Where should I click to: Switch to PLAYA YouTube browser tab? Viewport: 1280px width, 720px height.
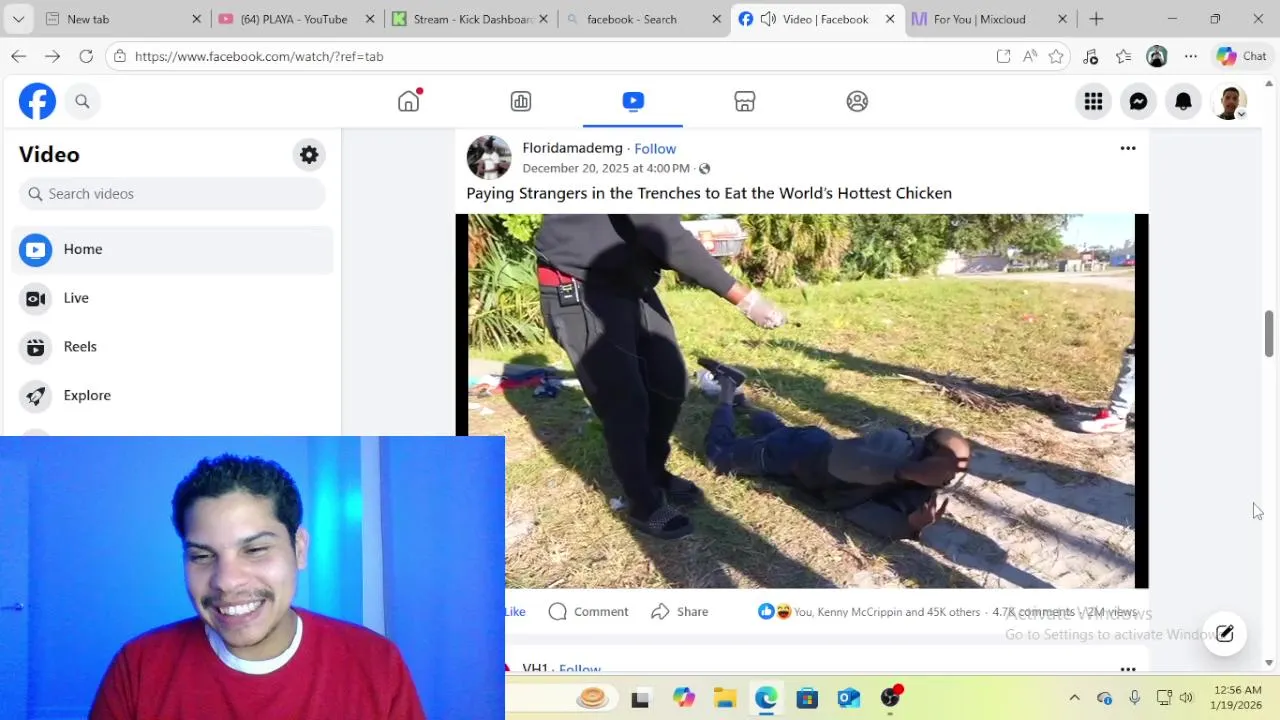coord(294,19)
